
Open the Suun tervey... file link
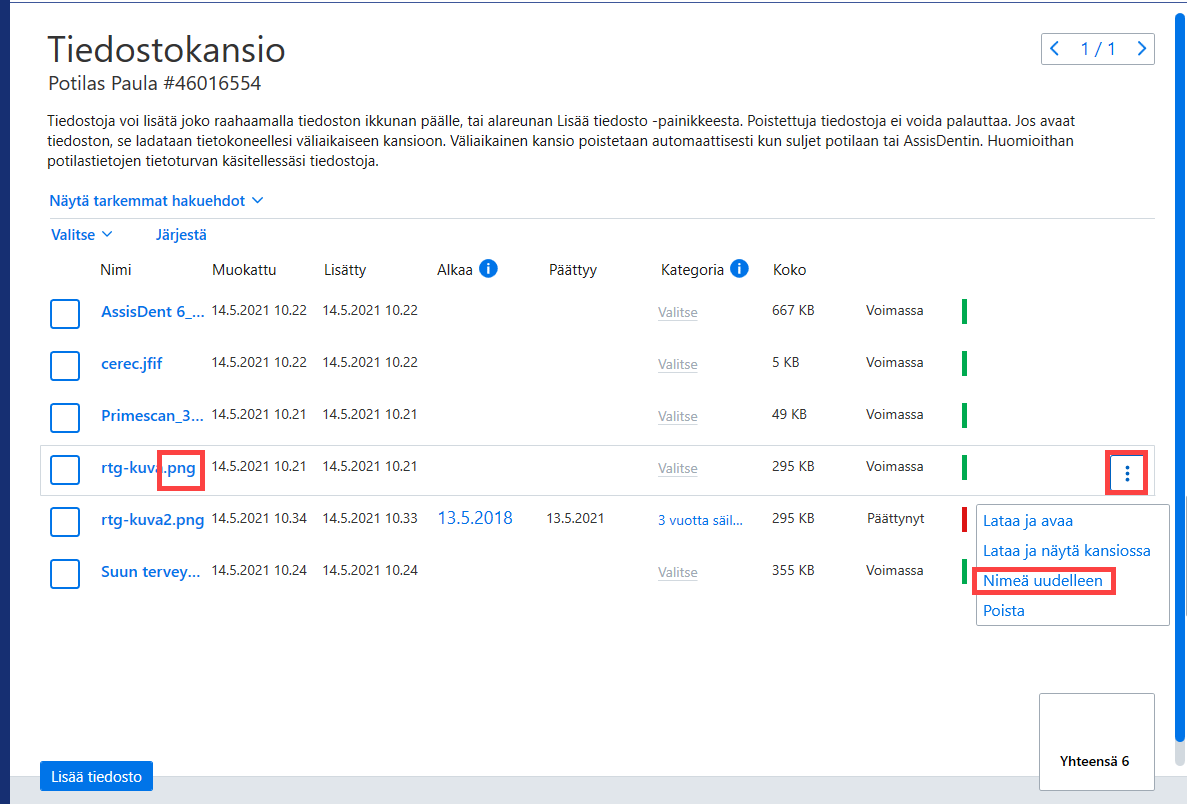[x=151, y=572]
